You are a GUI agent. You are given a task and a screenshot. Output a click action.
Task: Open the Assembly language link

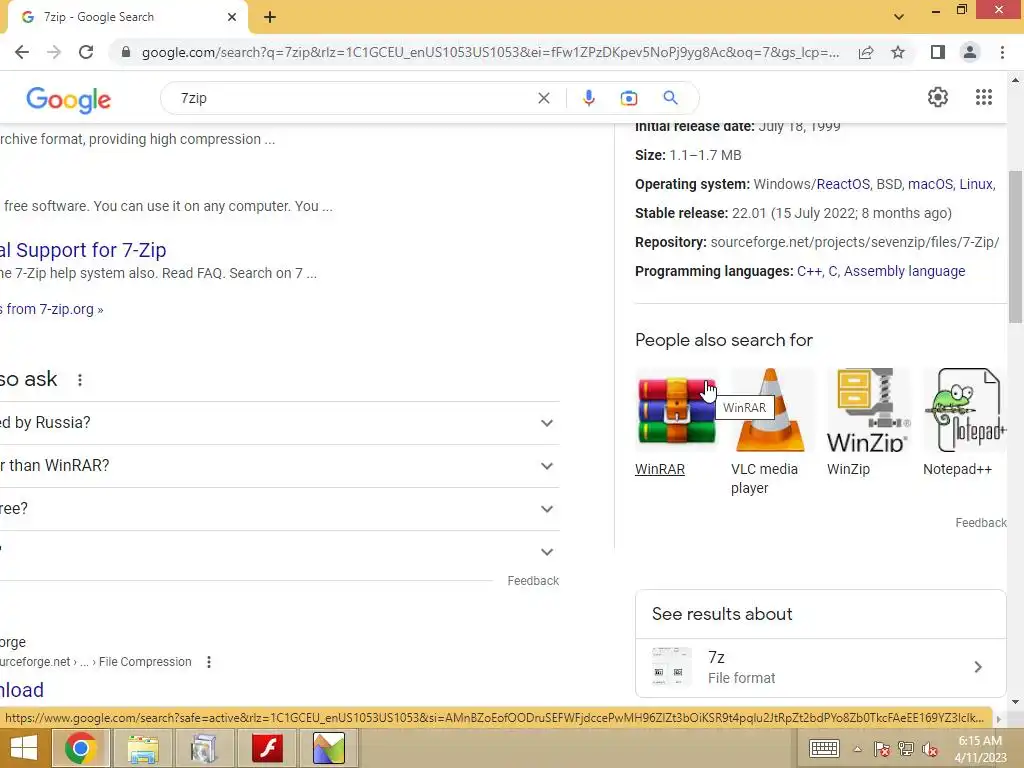(904, 271)
